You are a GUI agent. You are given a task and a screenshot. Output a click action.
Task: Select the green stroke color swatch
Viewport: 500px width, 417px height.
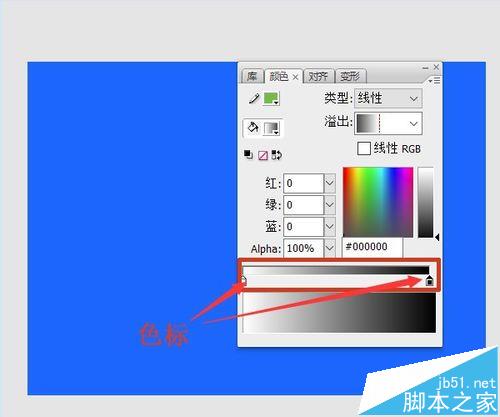tap(271, 99)
